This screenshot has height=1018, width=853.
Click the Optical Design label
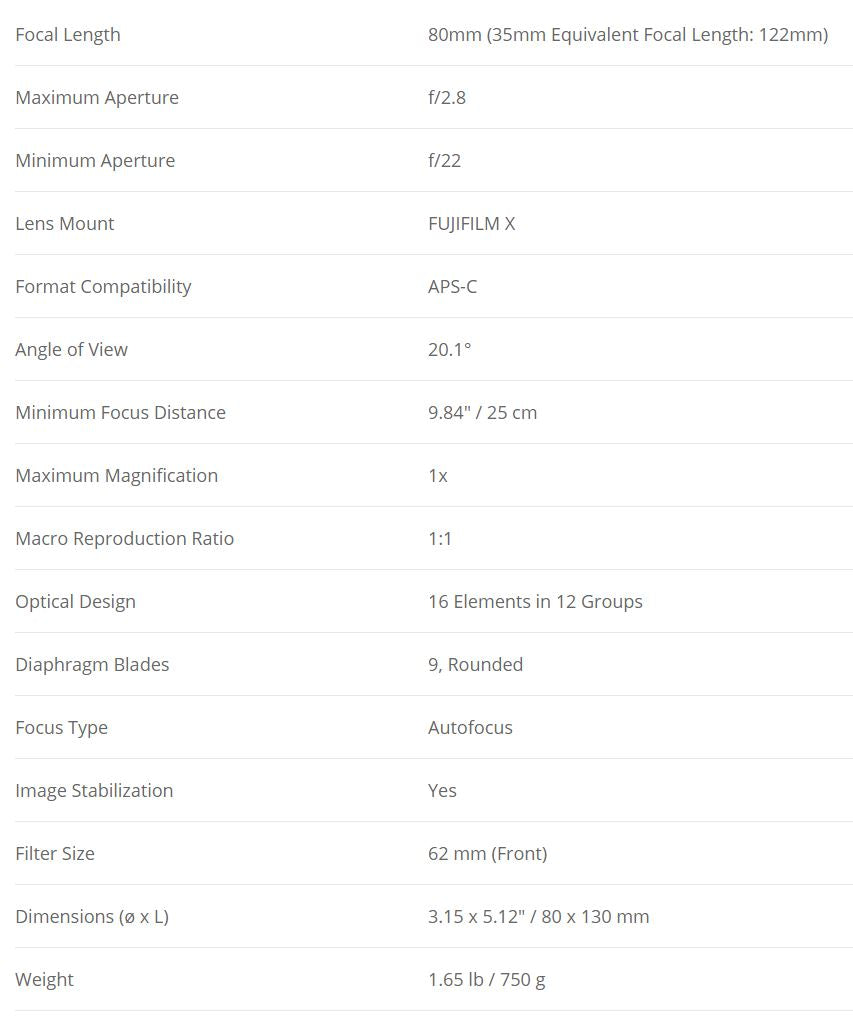pos(75,602)
